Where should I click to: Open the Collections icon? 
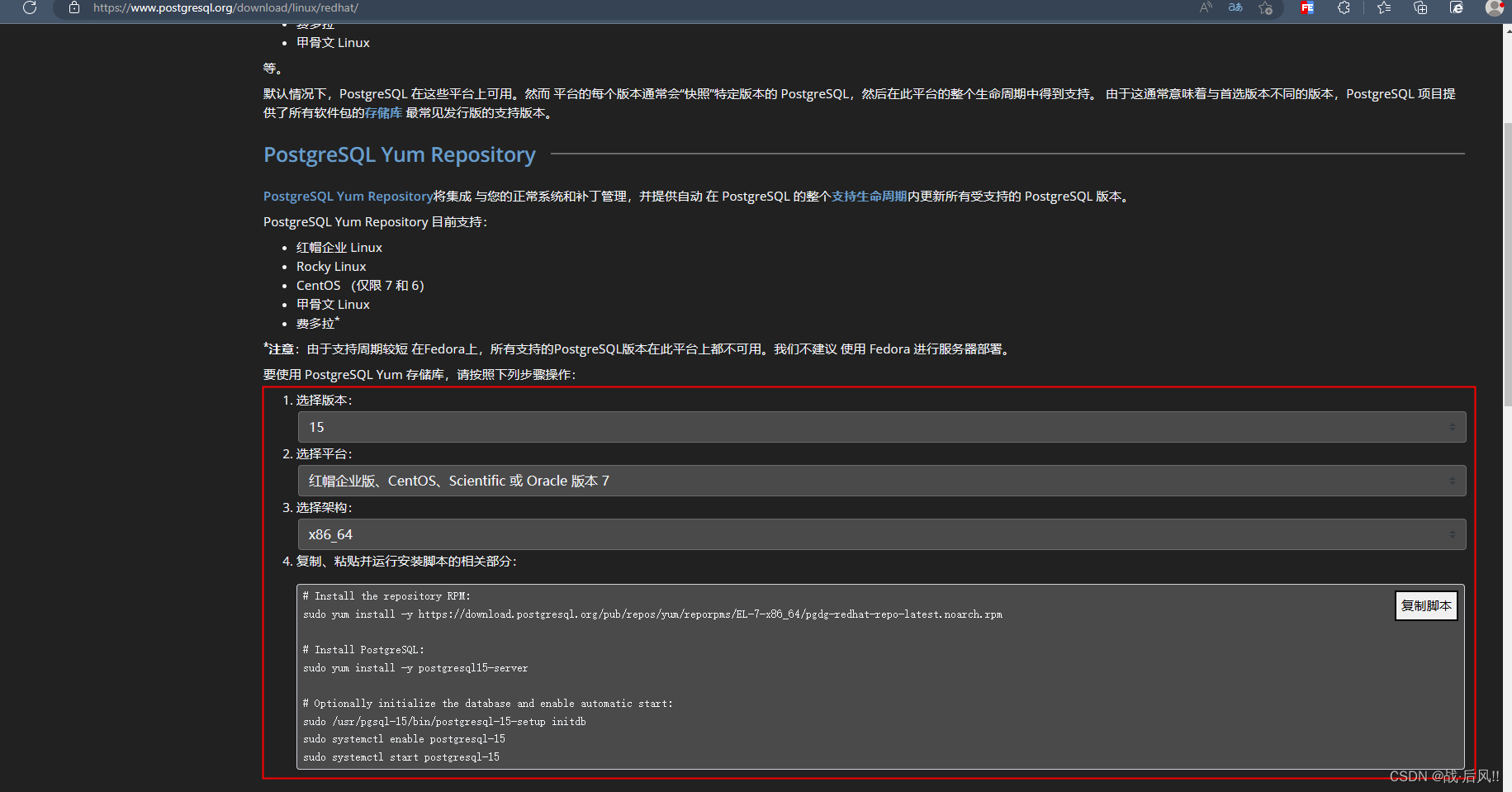1420,7
